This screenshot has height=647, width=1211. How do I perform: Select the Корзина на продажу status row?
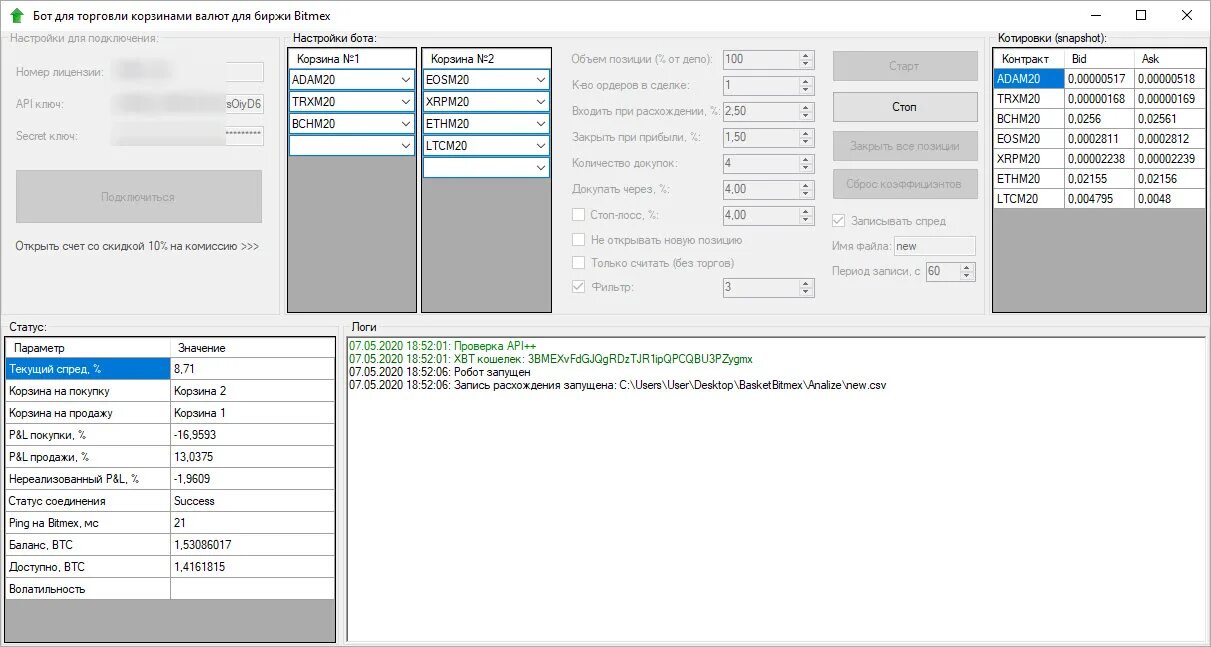click(x=170, y=413)
